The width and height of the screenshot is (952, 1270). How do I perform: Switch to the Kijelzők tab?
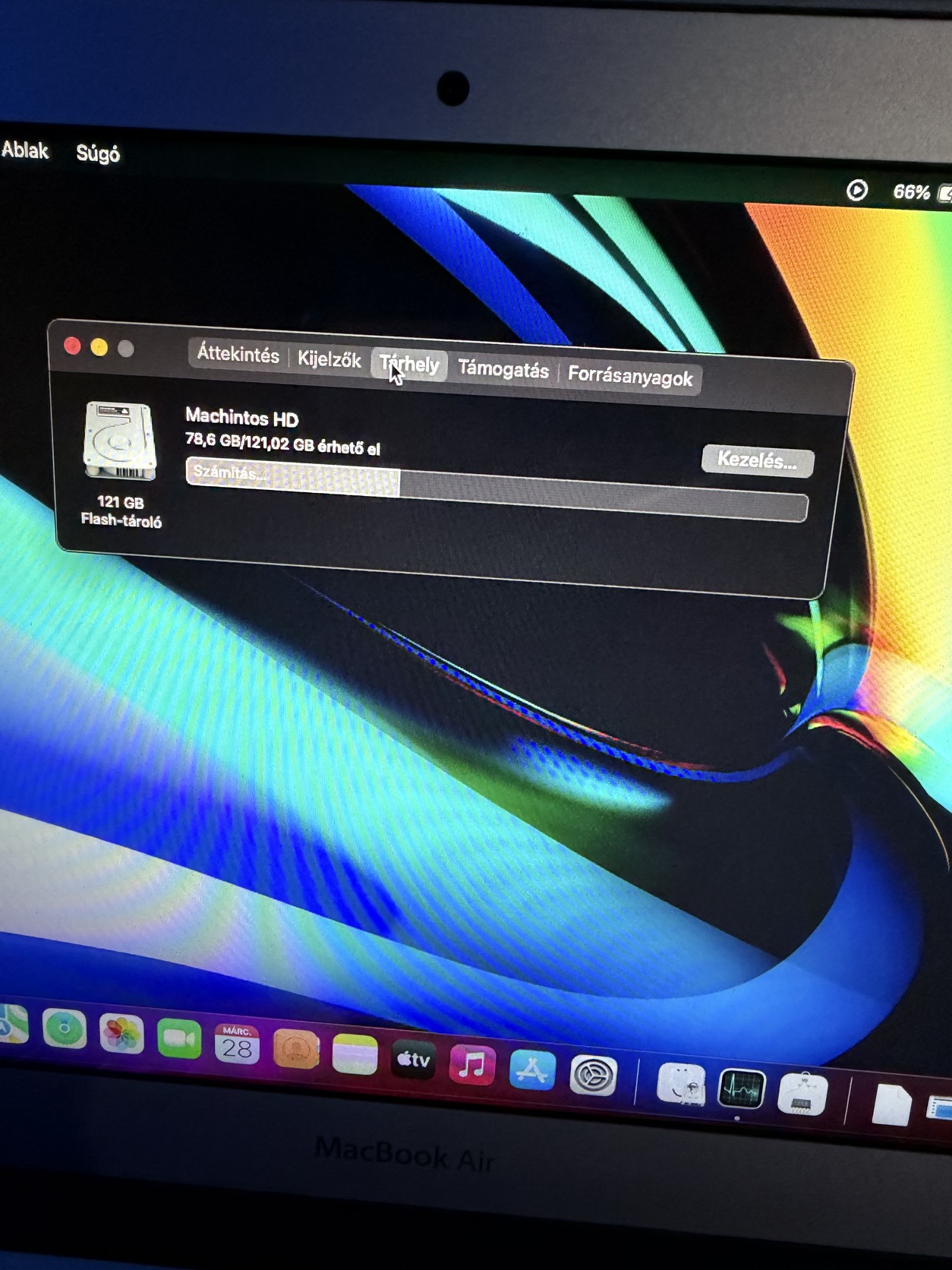click(x=329, y=359)
